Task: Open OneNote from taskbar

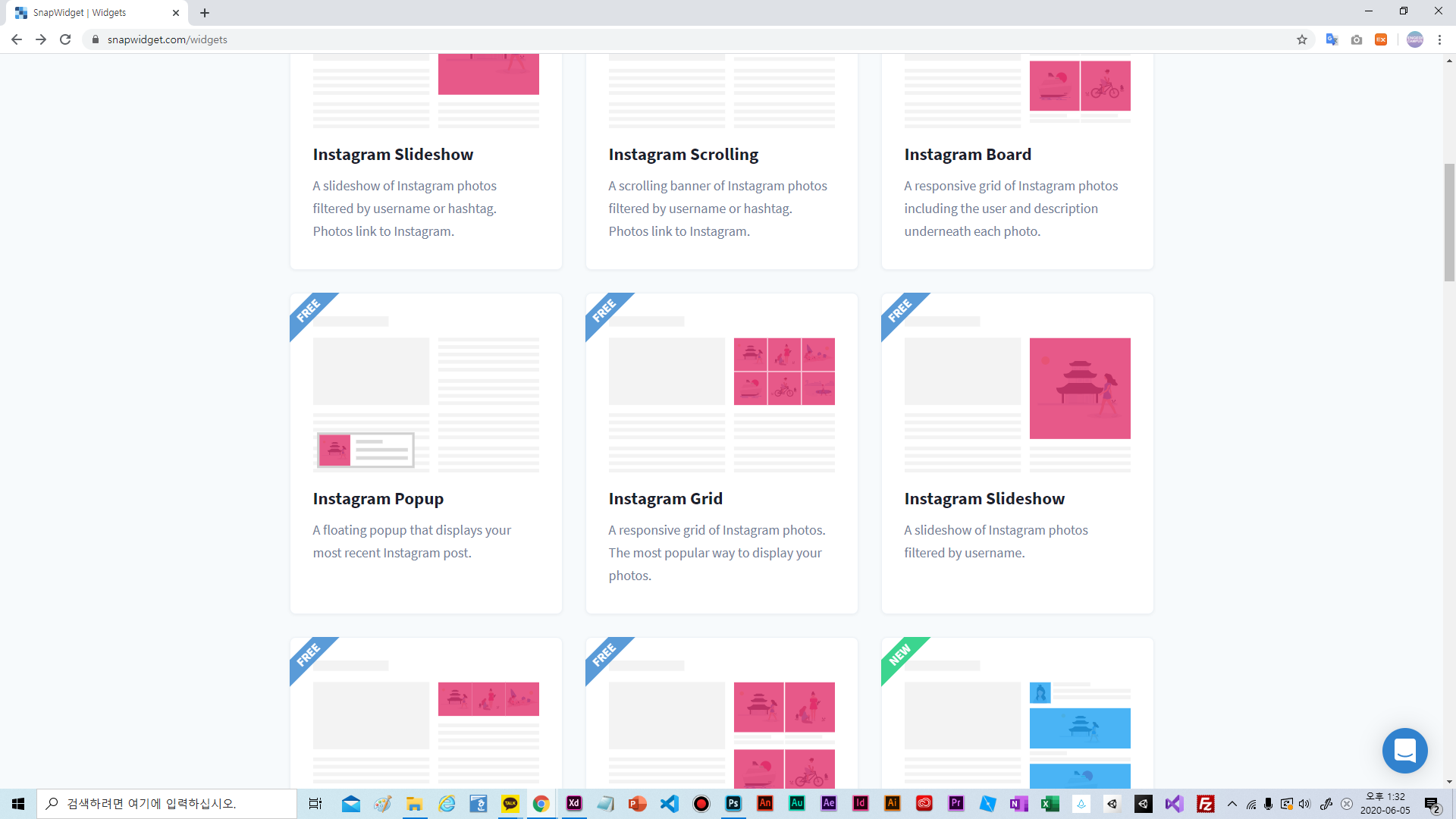Action: (1018, 804)
